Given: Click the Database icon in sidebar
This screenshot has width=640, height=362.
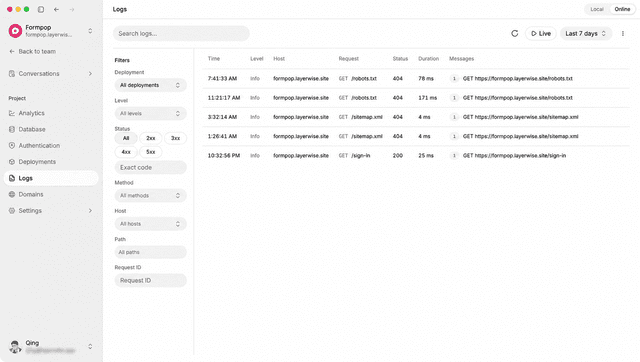Looking at the screenshot, I should pos(12,129).
